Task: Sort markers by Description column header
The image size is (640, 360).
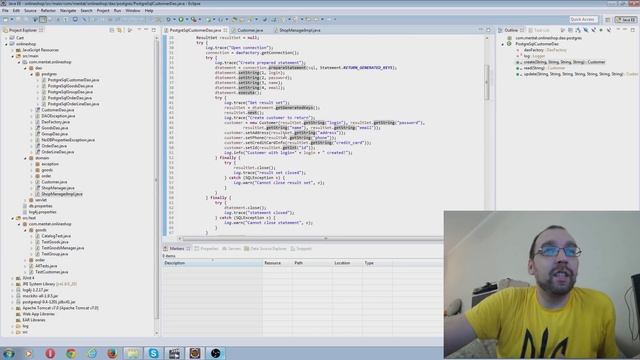Action: coord(212,263)
